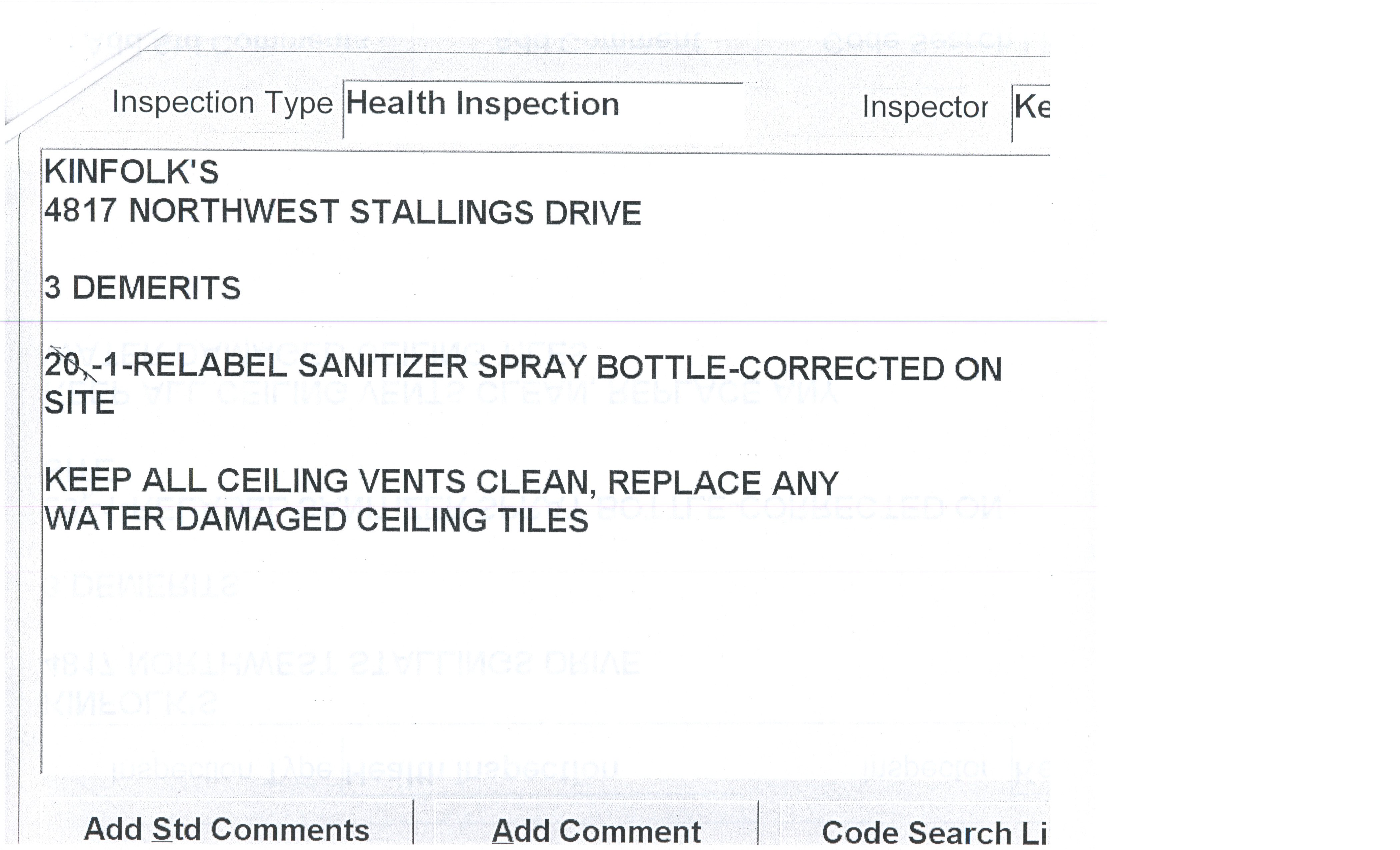The height and width of the screenshot is (850, 1400).
Task: Click the 4817 Northwest Stallings Drive line
Action: [342, 212]
